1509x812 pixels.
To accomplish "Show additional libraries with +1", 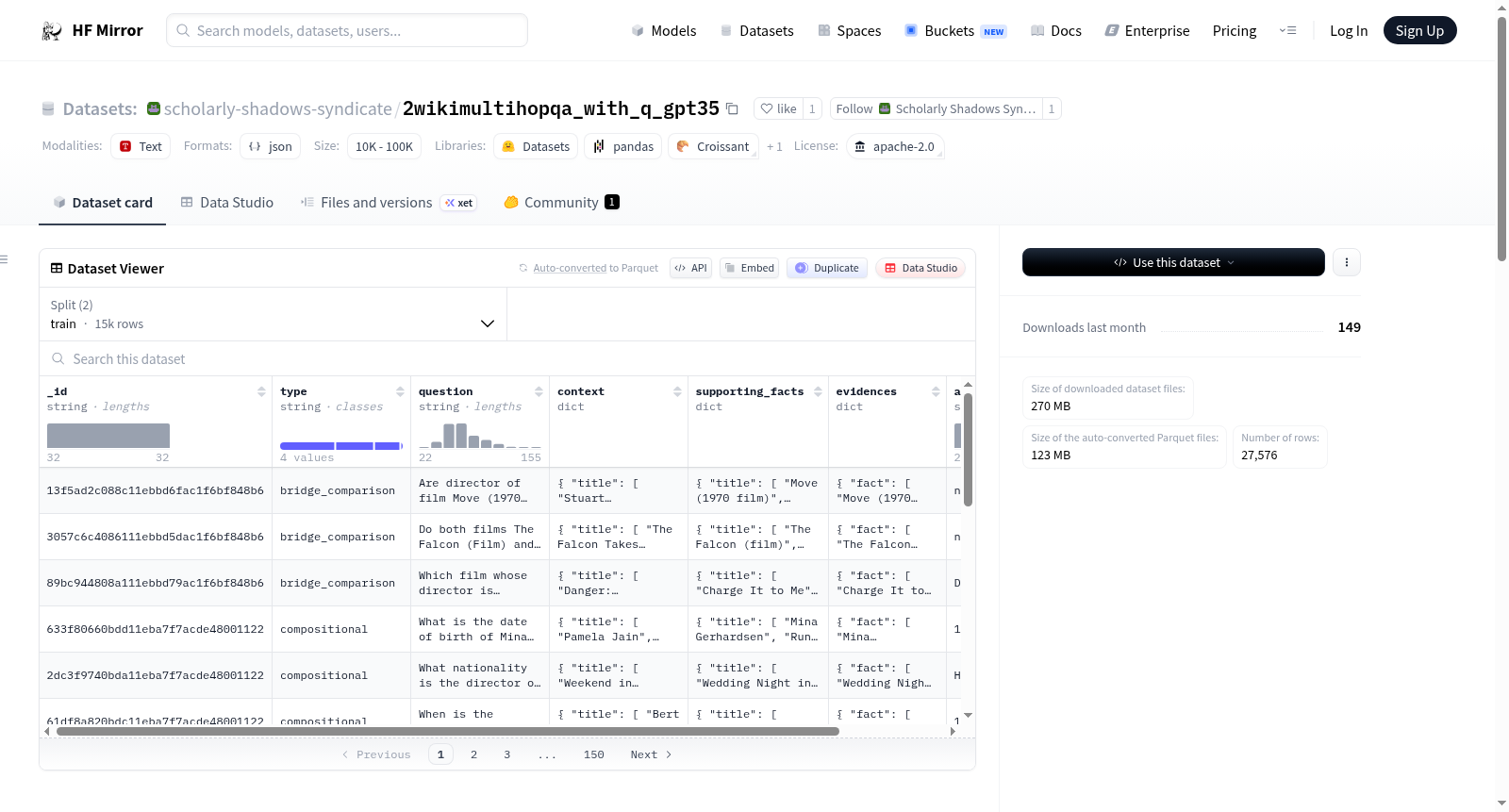I will pos(774,146).
